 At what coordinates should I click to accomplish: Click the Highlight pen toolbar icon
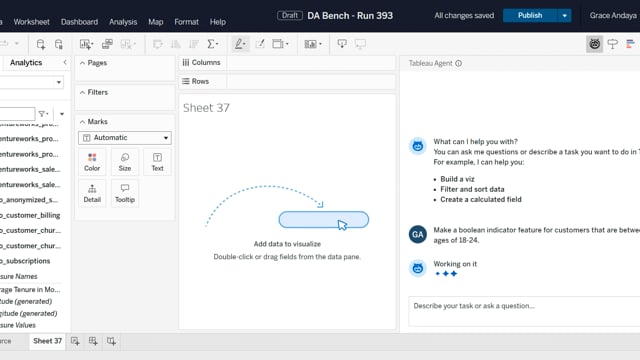pyautogui.click(x=240, y=44)
